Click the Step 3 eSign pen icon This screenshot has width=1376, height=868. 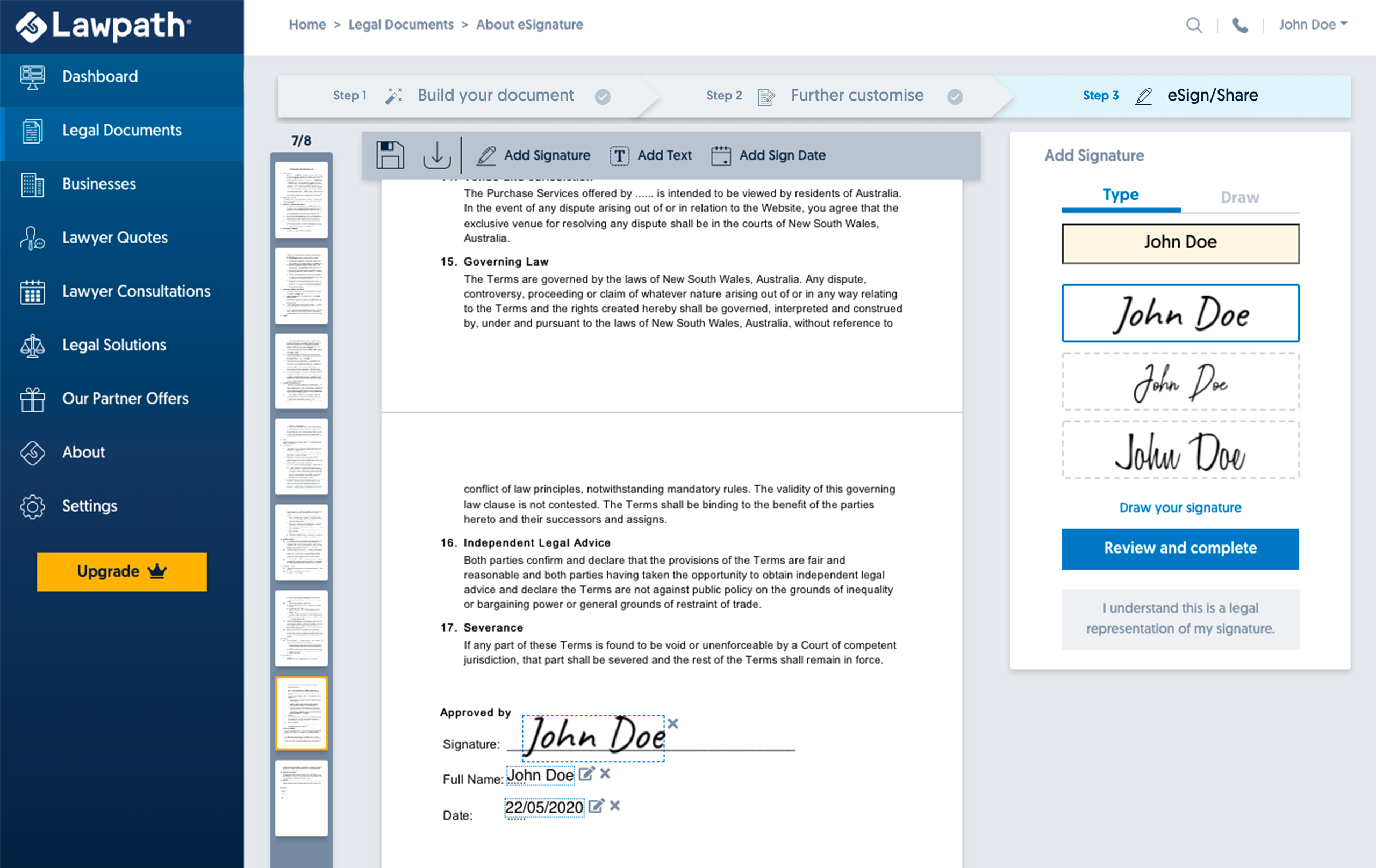click(x=1143, y=96)
